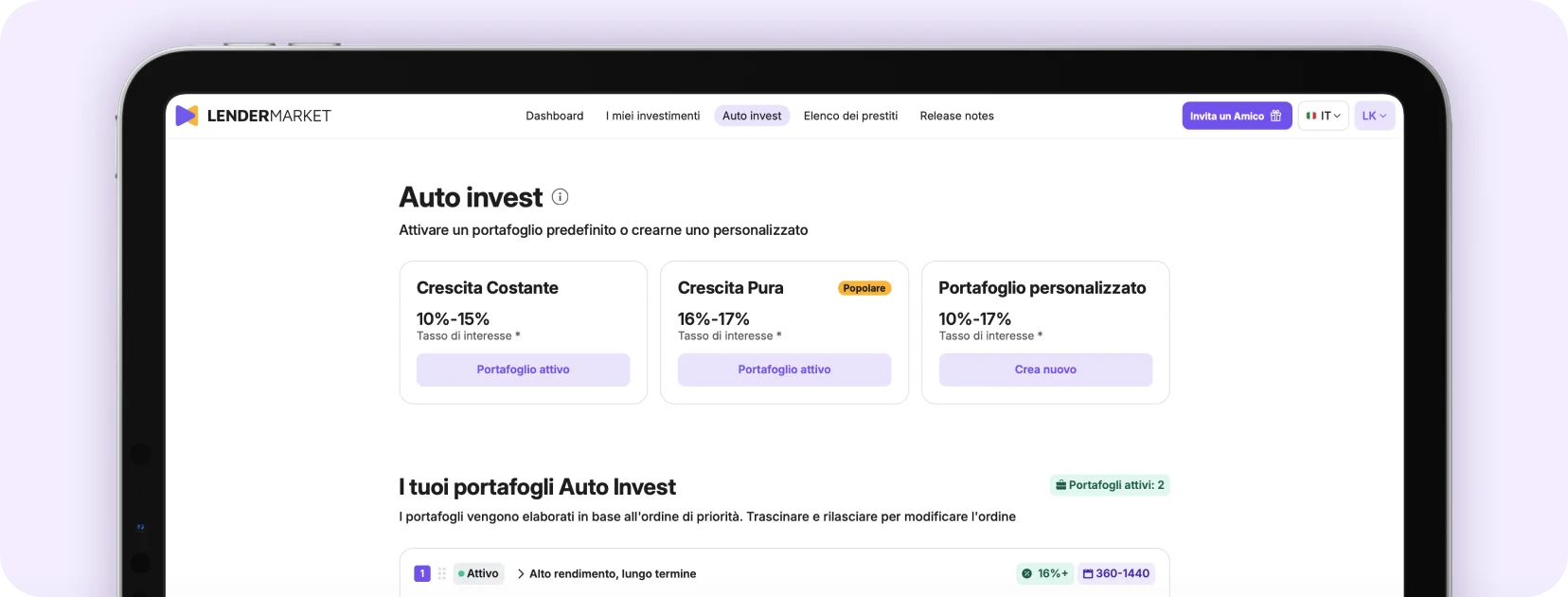This screenshot has height=597, width=1568.
Task: Open I miei investimenti in navigation
Action: pos(652,116)
